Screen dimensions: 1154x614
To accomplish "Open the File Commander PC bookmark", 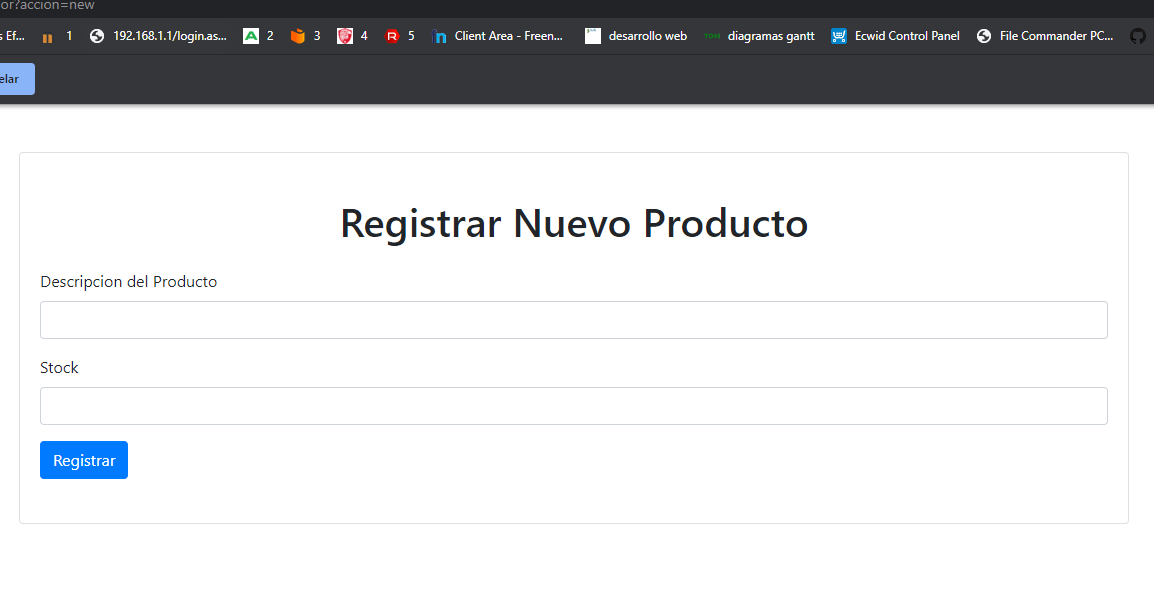I will coord(1053,35).
